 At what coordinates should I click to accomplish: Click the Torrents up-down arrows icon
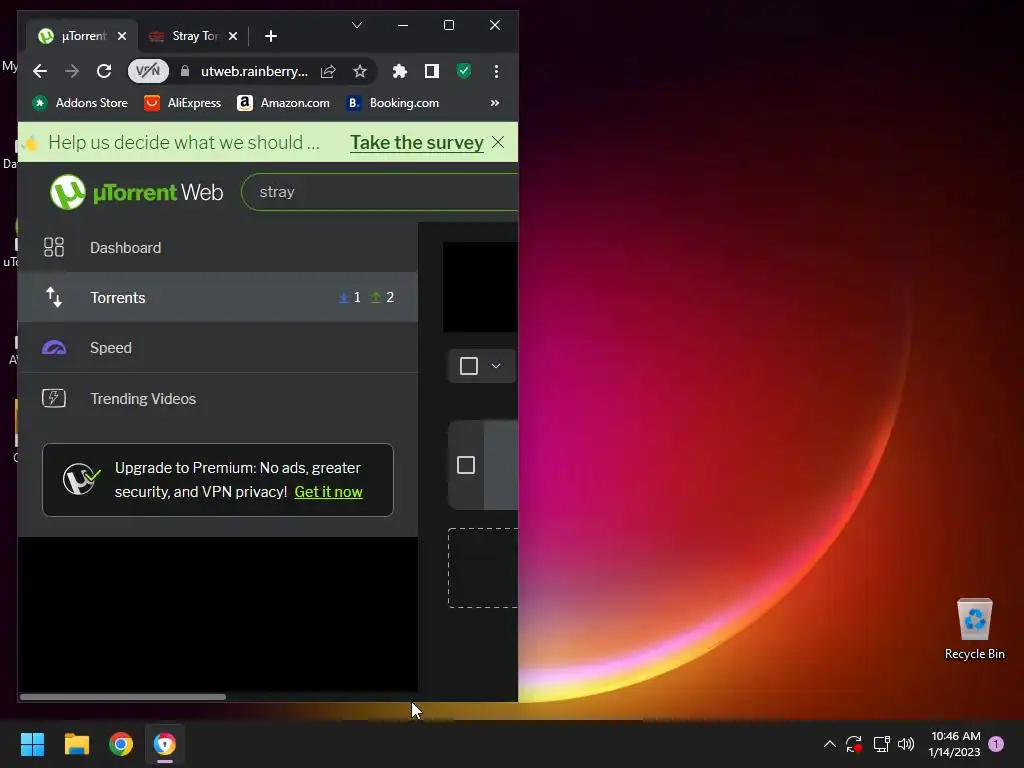coord(54,297)
